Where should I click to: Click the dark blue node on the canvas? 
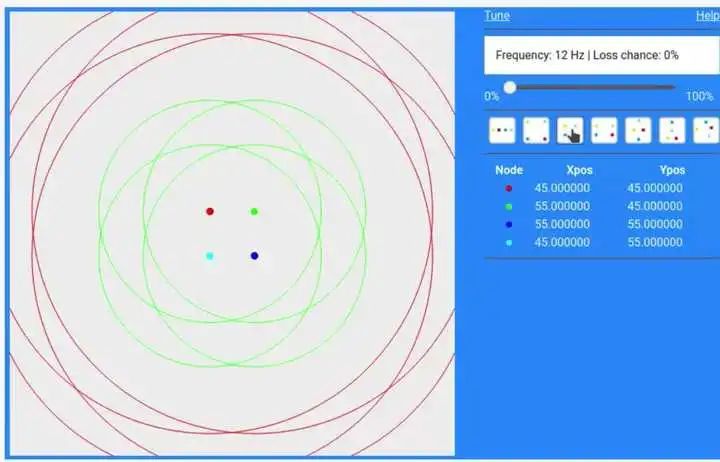[x=254, y=256]
